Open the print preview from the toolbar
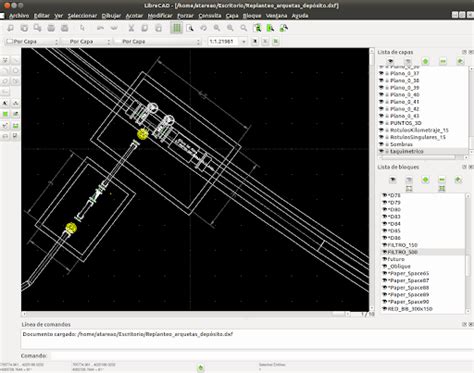The height and width of the screenshot is (373, 474). tap(65, 28)
